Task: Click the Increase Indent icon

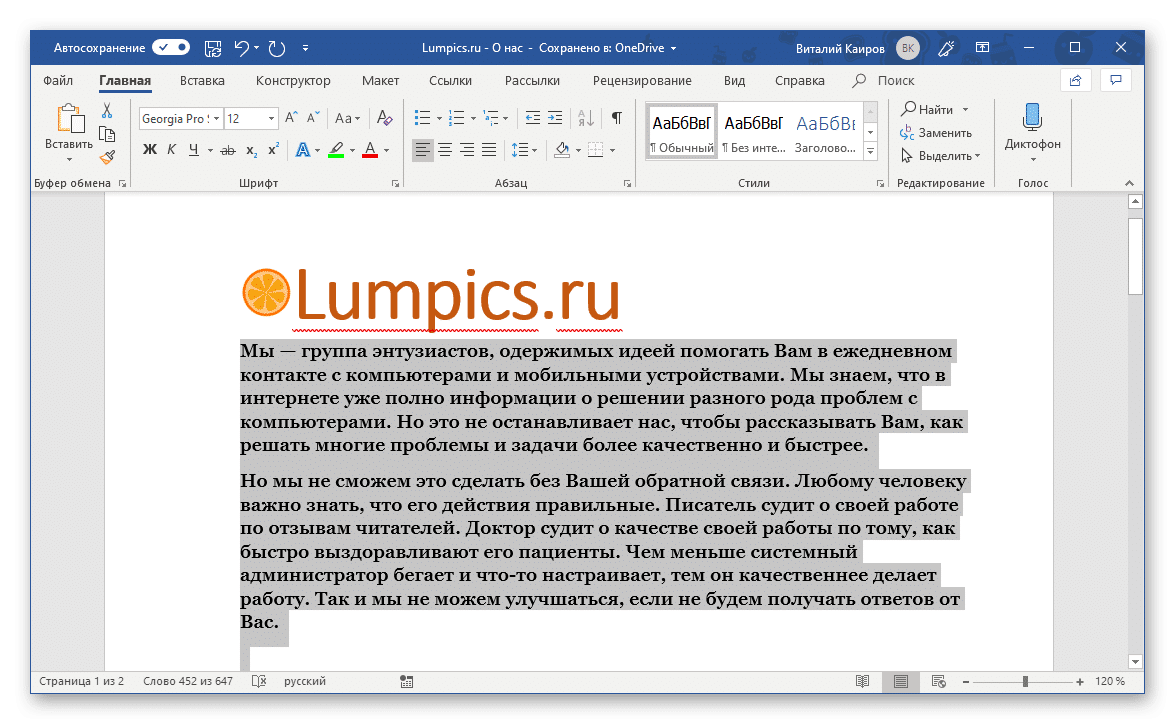Action: pos(556,118)
